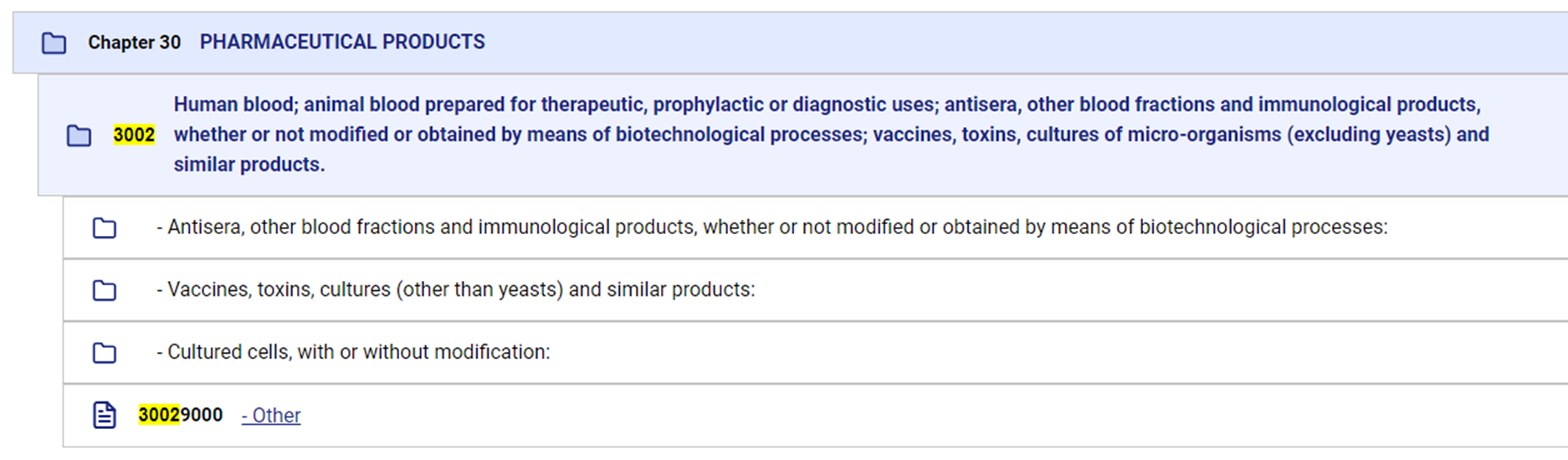Click the document icon next to 30029000
Image resolution: width=1568 pixels, height=460 pixels.
click(105, 415)
